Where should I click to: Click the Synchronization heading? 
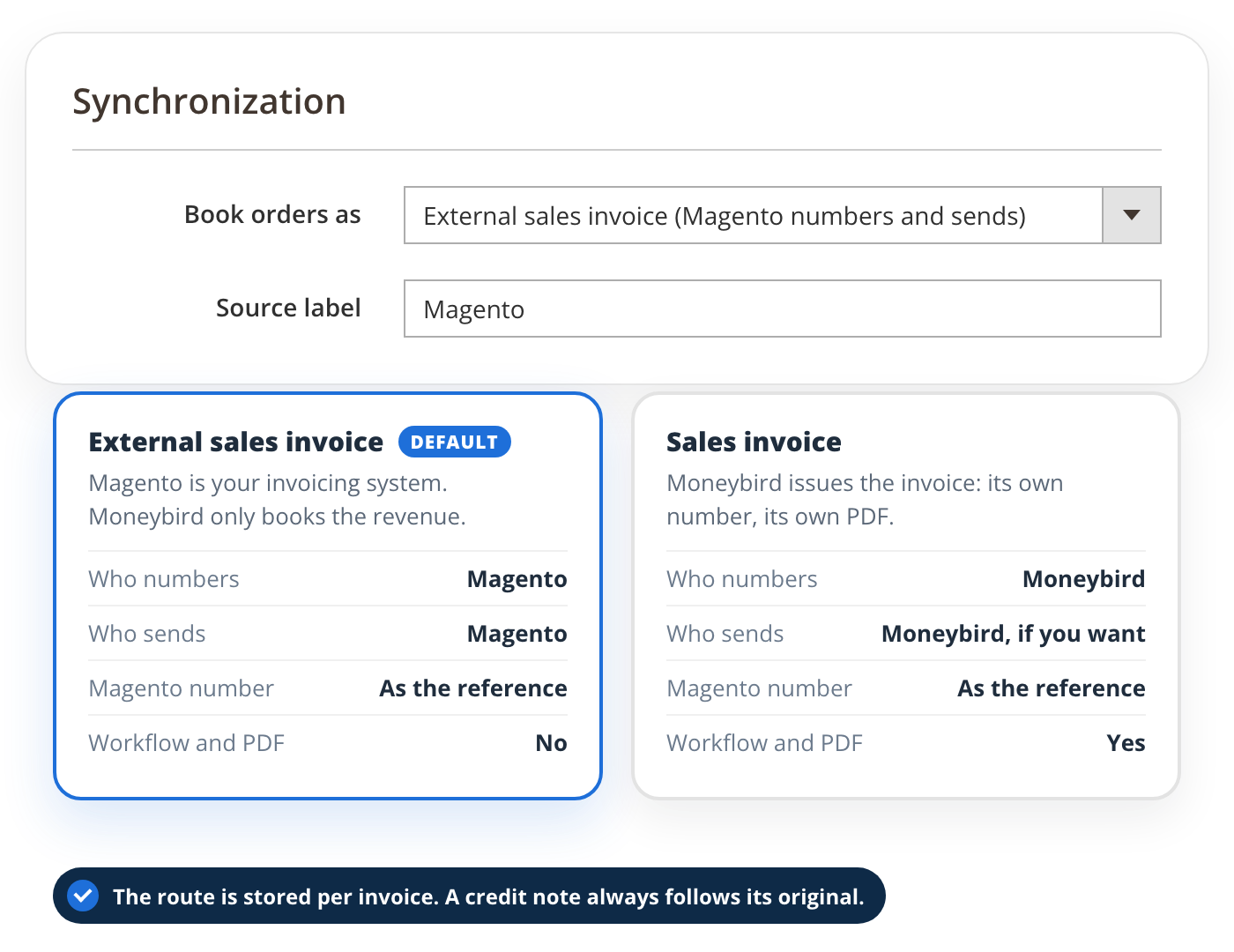pos(209,101)
